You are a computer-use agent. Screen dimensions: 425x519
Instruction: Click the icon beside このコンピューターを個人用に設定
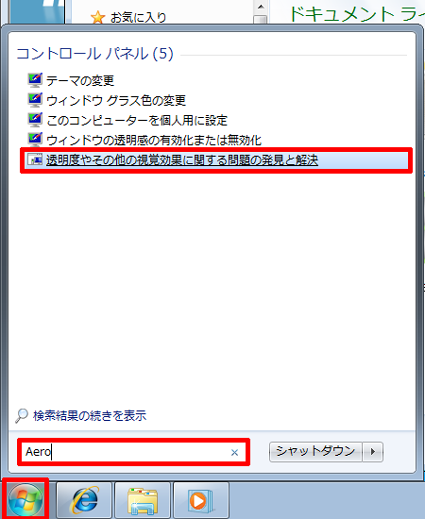click(x=35, y=120)
